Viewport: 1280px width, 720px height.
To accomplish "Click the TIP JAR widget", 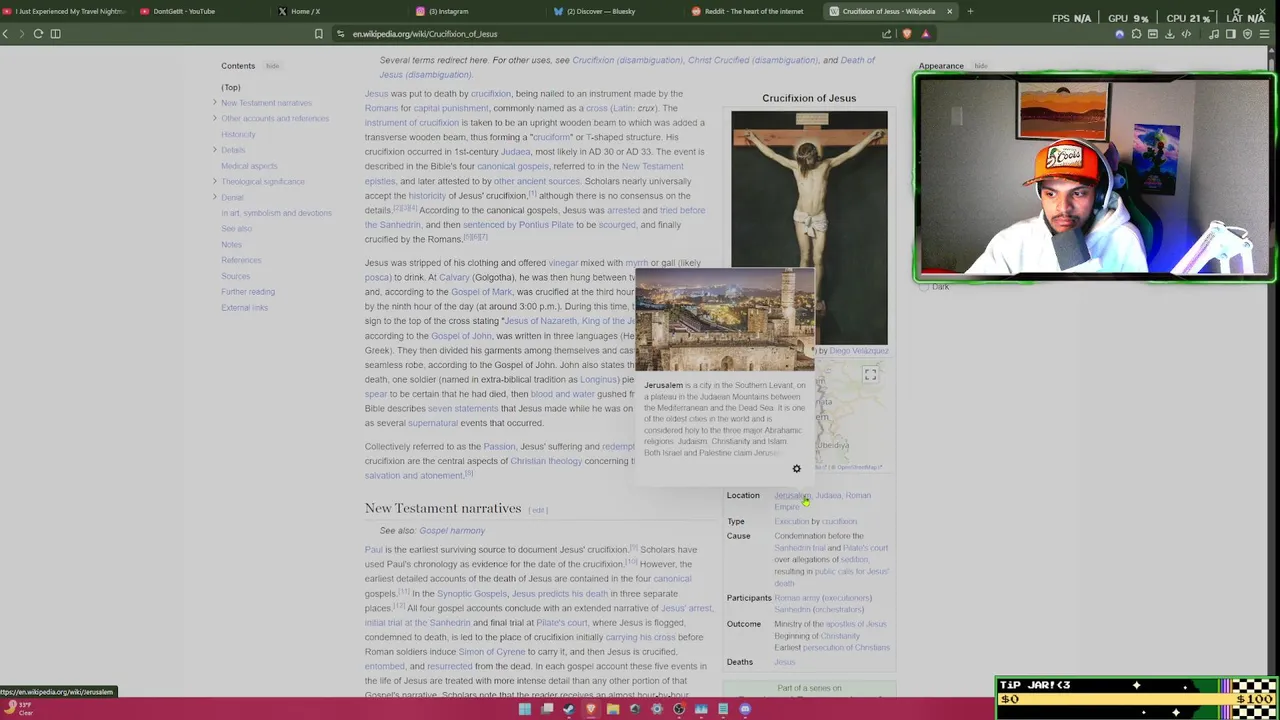I will [x=1137, y=698].
